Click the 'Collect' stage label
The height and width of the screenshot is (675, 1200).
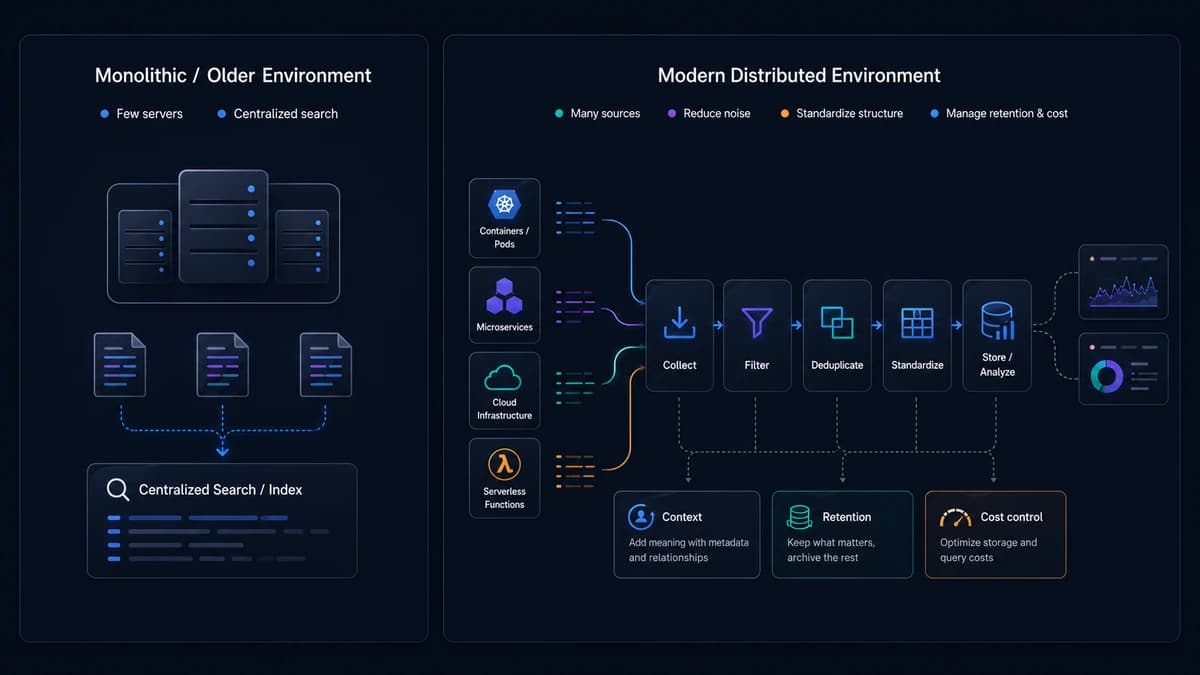[679, 365]
